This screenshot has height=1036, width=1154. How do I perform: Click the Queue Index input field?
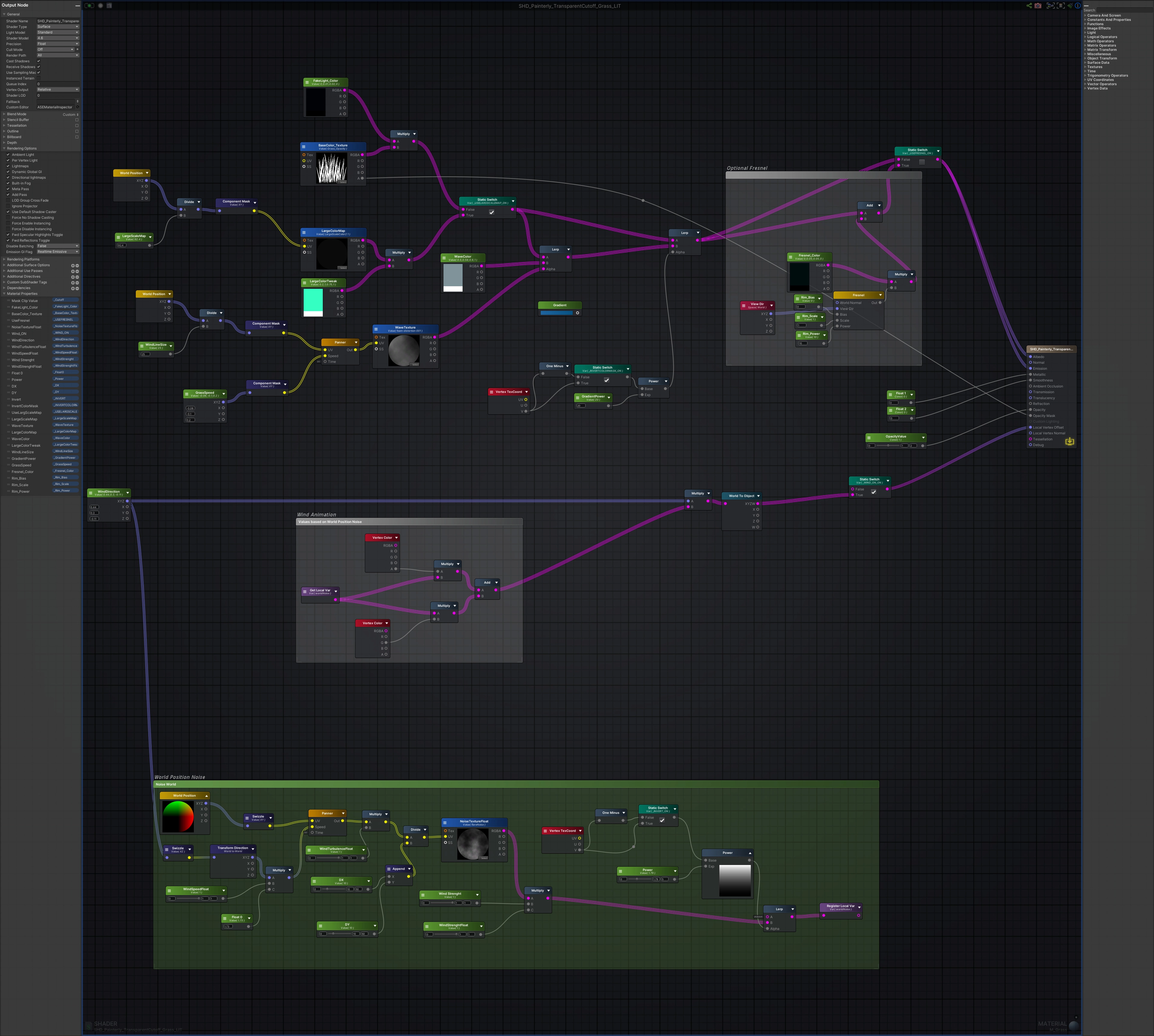point(57,84)
